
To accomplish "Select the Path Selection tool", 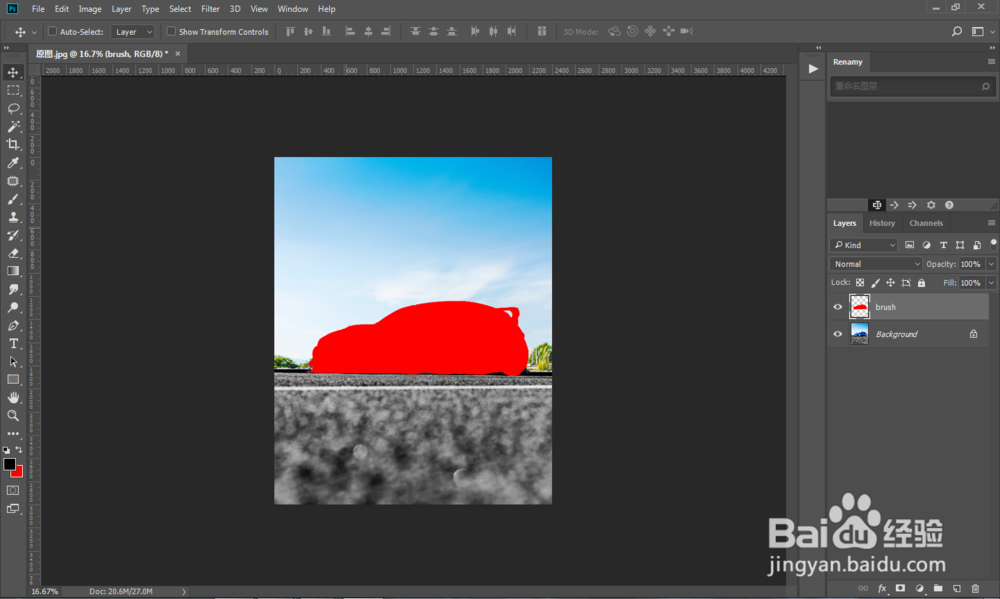I will pyautogui.click(x=13, y=362).
